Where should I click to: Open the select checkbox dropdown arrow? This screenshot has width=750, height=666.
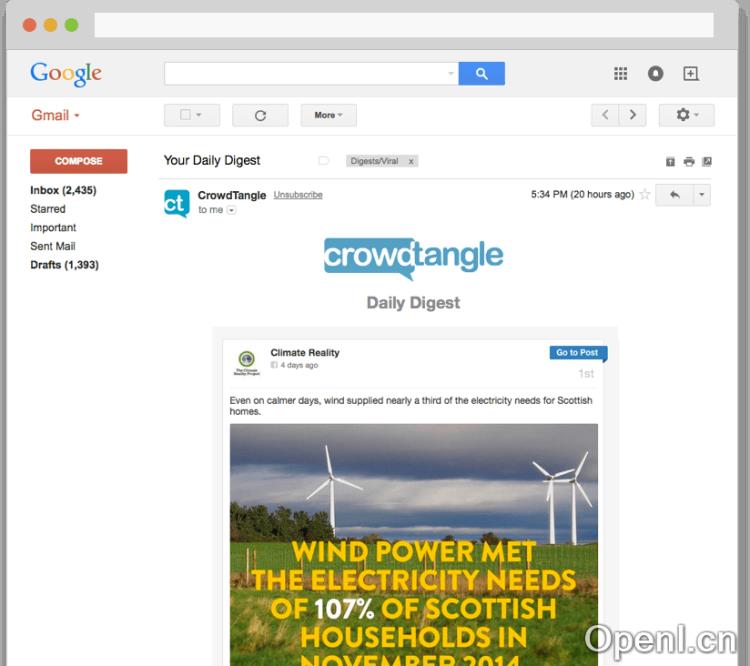point(199,115)
